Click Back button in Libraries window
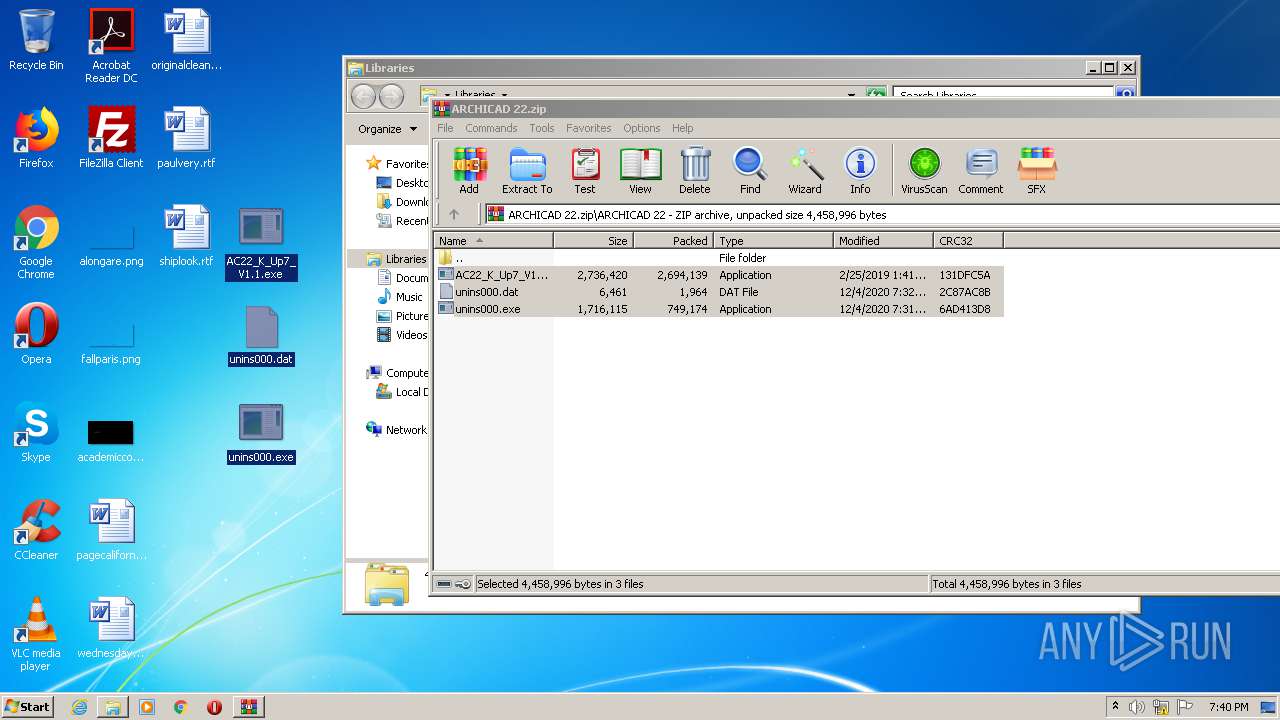 click(363, 96)
